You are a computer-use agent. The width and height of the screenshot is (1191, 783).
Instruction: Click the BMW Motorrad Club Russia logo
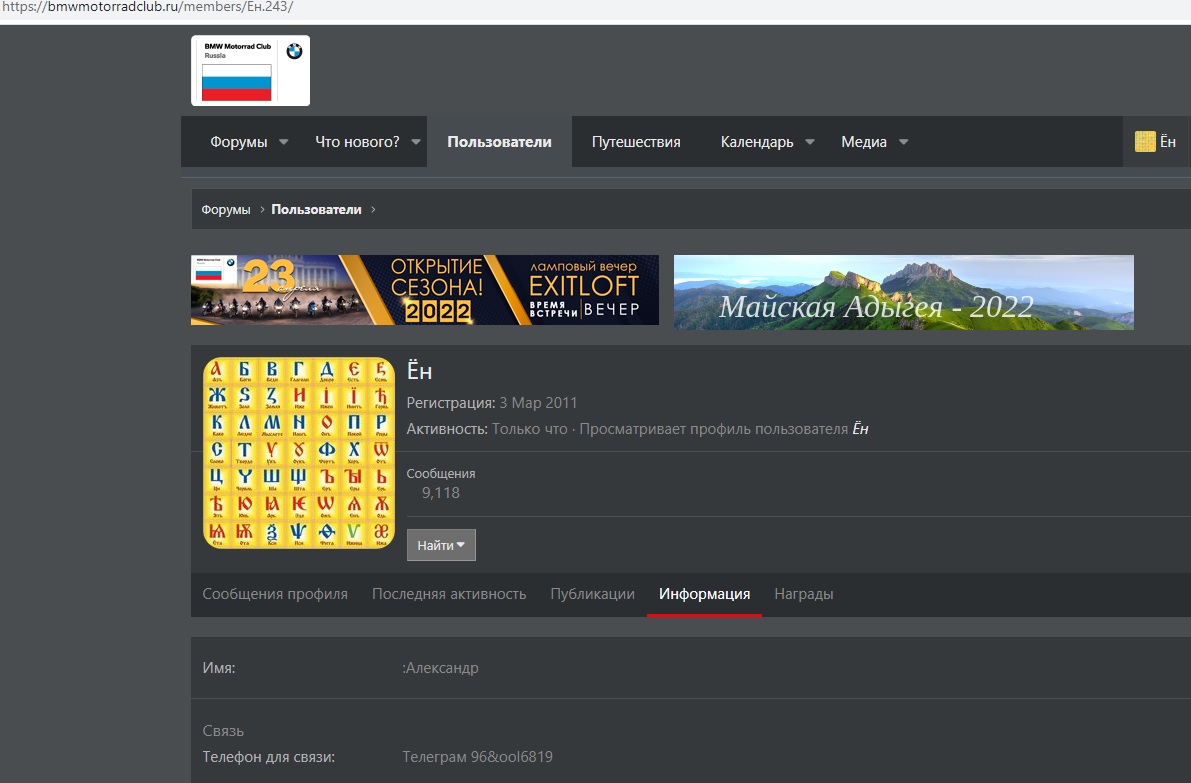(x=250, y=71)
